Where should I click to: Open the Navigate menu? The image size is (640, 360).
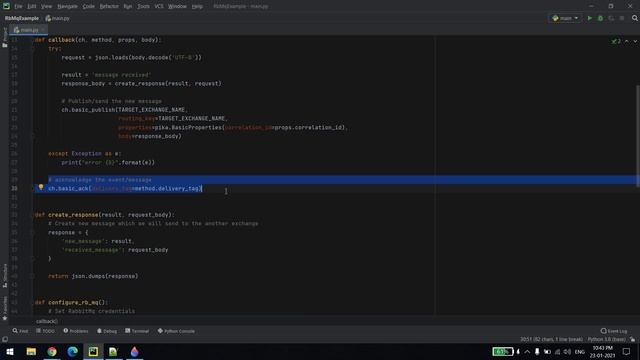click(x=67, y=7)
